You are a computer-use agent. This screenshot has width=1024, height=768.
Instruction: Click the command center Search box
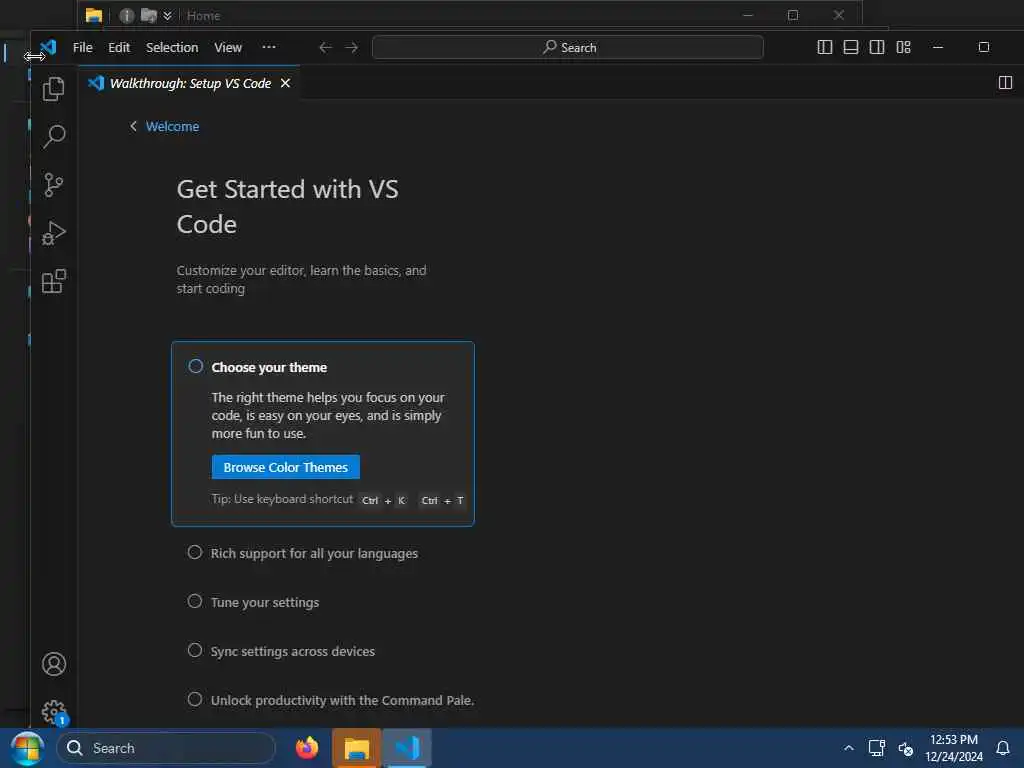[568, 48]
